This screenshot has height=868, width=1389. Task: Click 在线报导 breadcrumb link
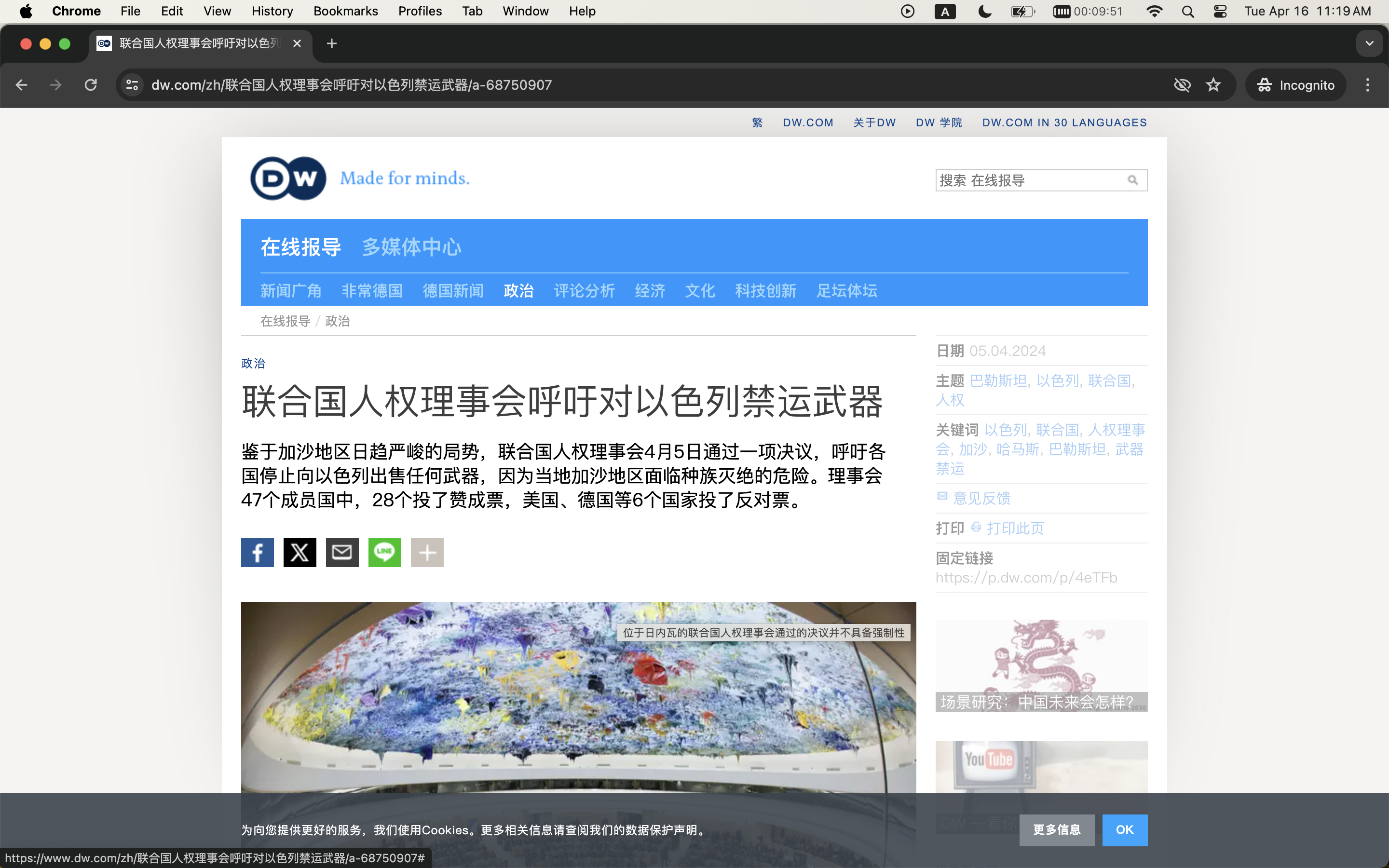pos(285,321)
